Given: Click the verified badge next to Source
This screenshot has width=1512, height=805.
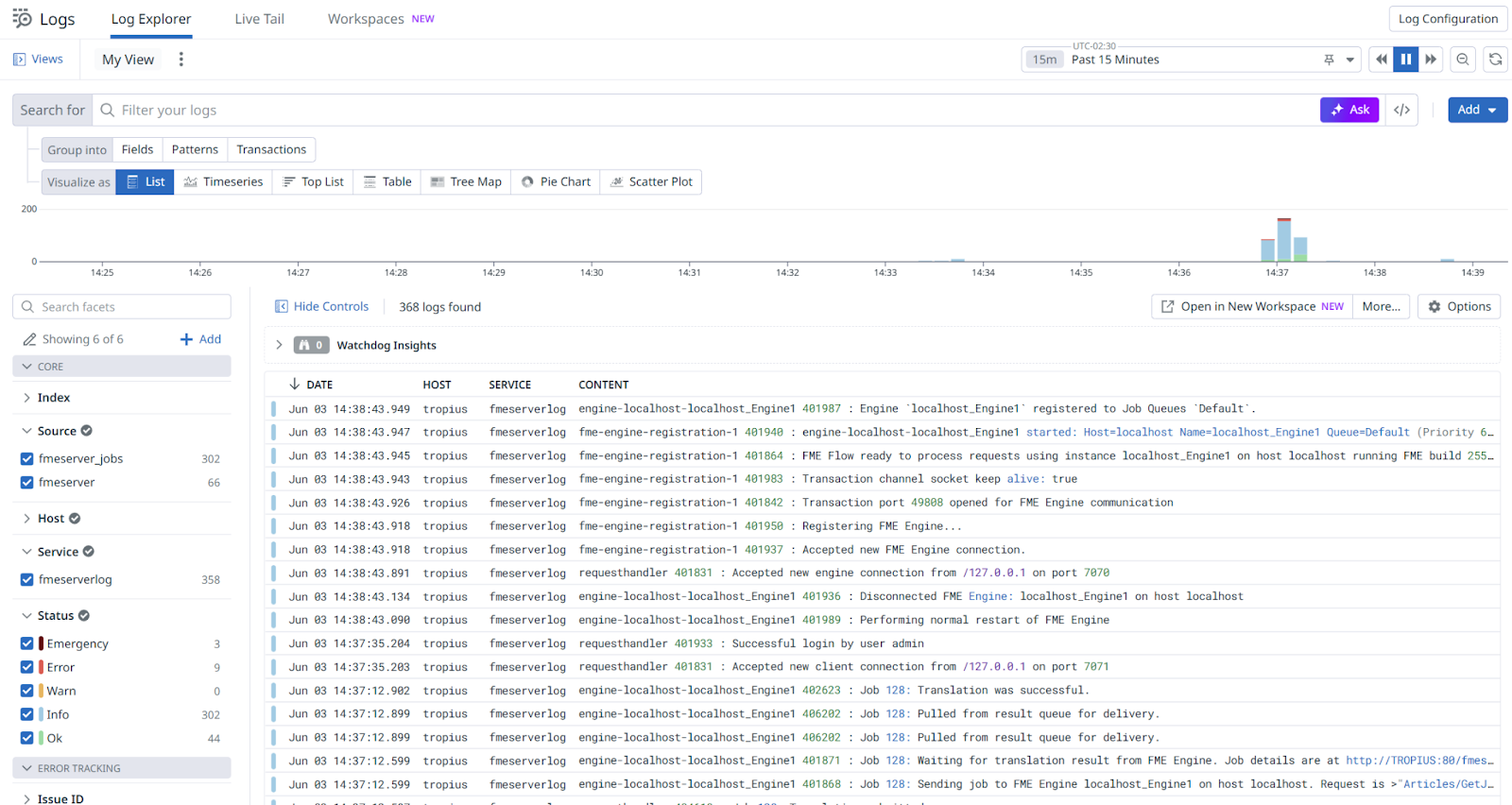Looking at the screenshot, I should click(87, 431).
